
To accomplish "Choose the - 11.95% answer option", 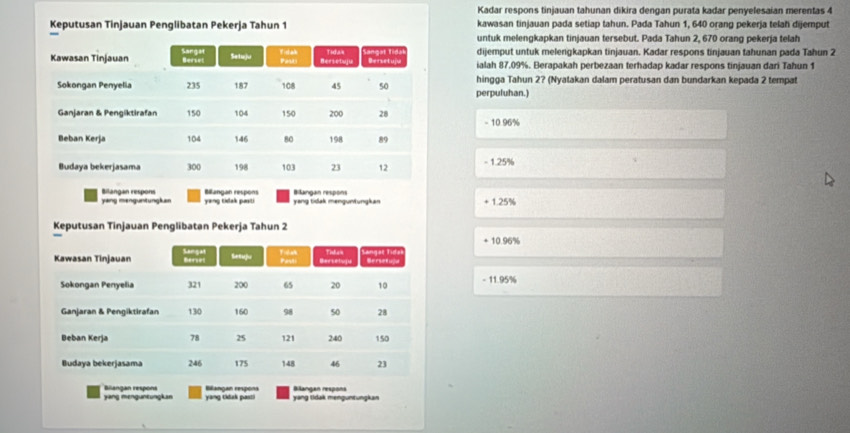I will click(x=597, y=281).
